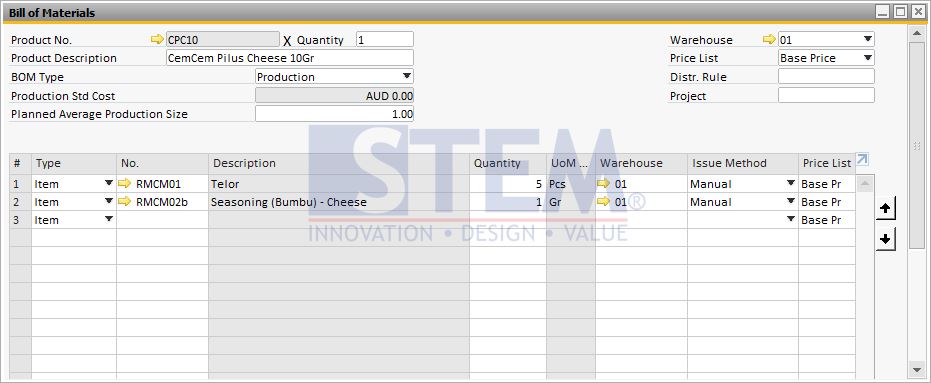Move selected row up with arrow button

click(885, 209)
